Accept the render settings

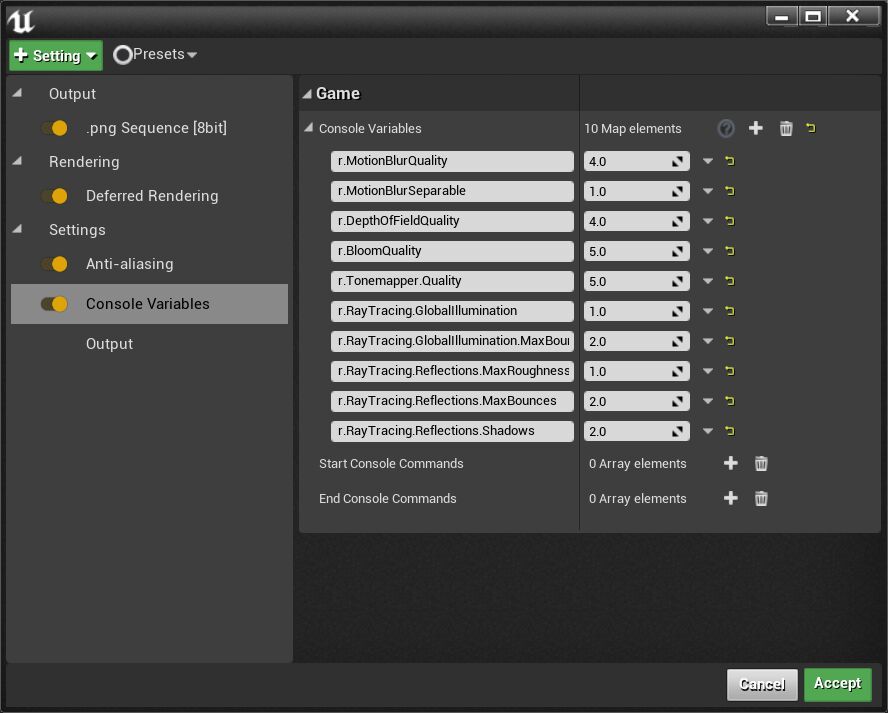pos(837,684)
